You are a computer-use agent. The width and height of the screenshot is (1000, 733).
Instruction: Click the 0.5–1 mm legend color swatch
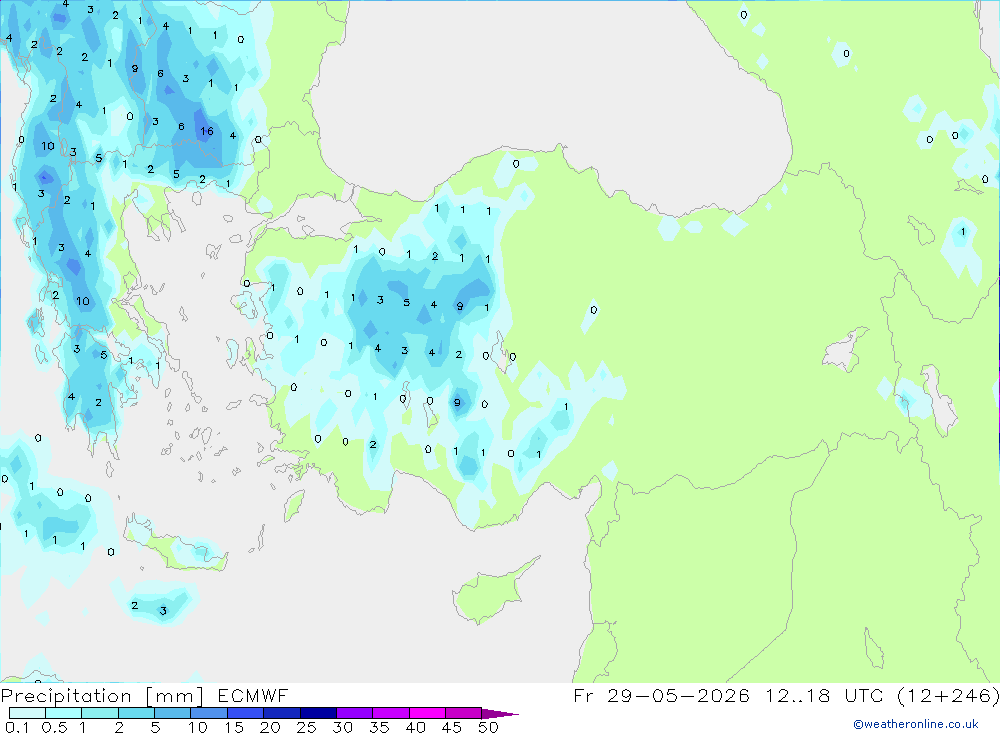(64, 713)
